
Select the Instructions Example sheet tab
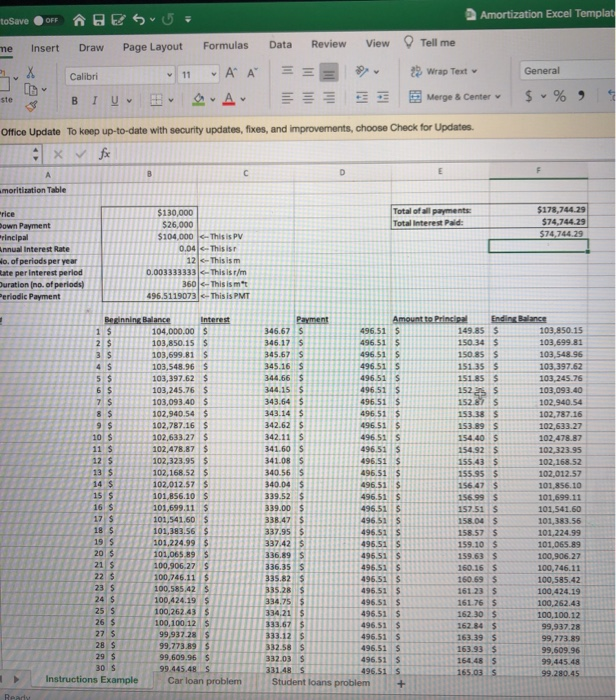[x=92, y=679]
